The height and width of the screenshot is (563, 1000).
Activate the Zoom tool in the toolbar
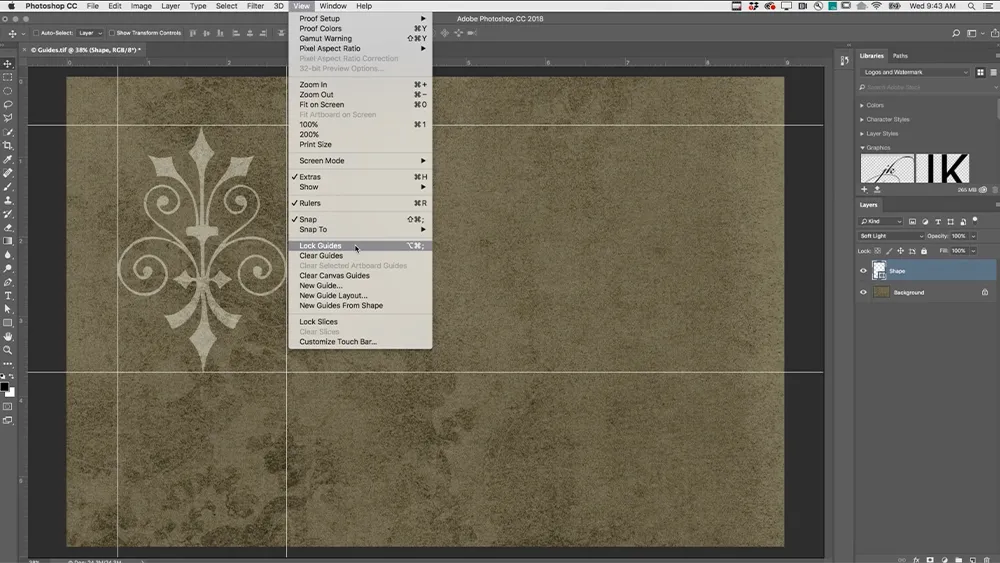click(8, 350)
